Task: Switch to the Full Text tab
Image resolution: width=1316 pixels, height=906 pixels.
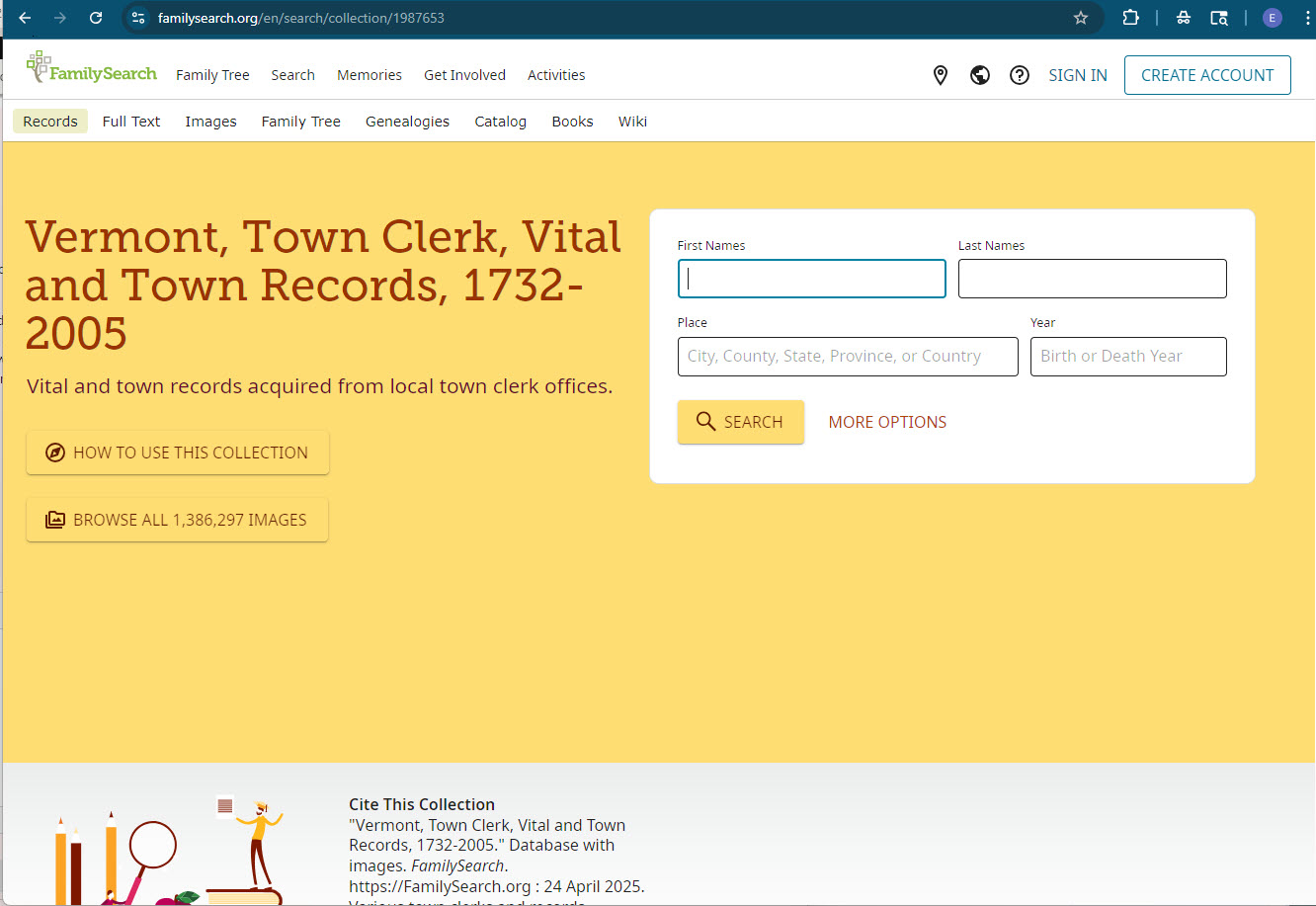Action: coord(131,122)
